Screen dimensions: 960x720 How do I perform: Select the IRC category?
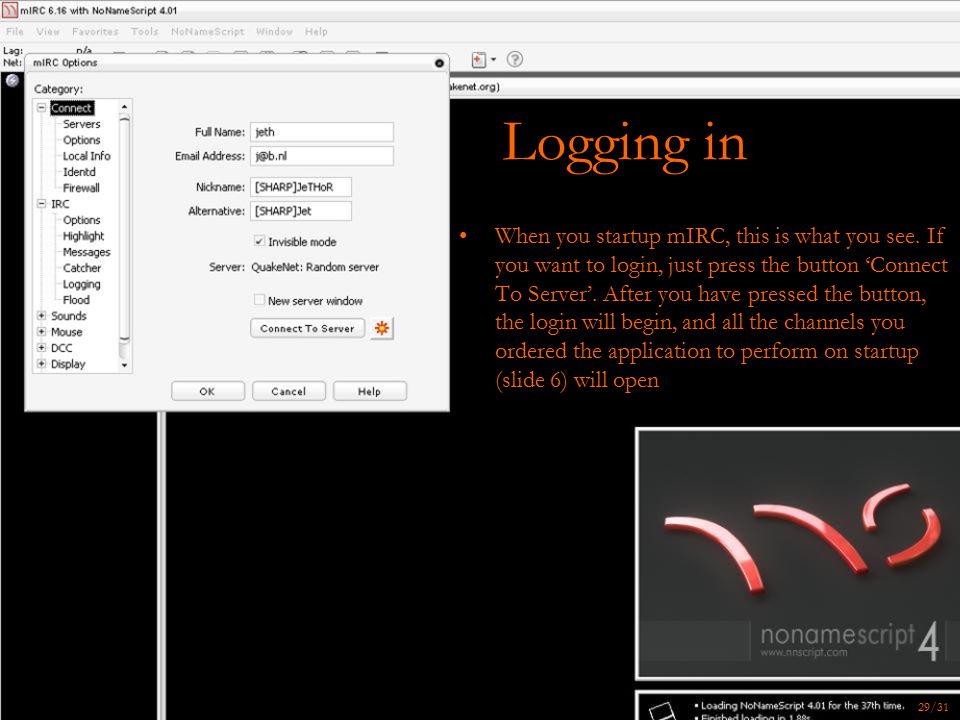(x=60, y=204)
